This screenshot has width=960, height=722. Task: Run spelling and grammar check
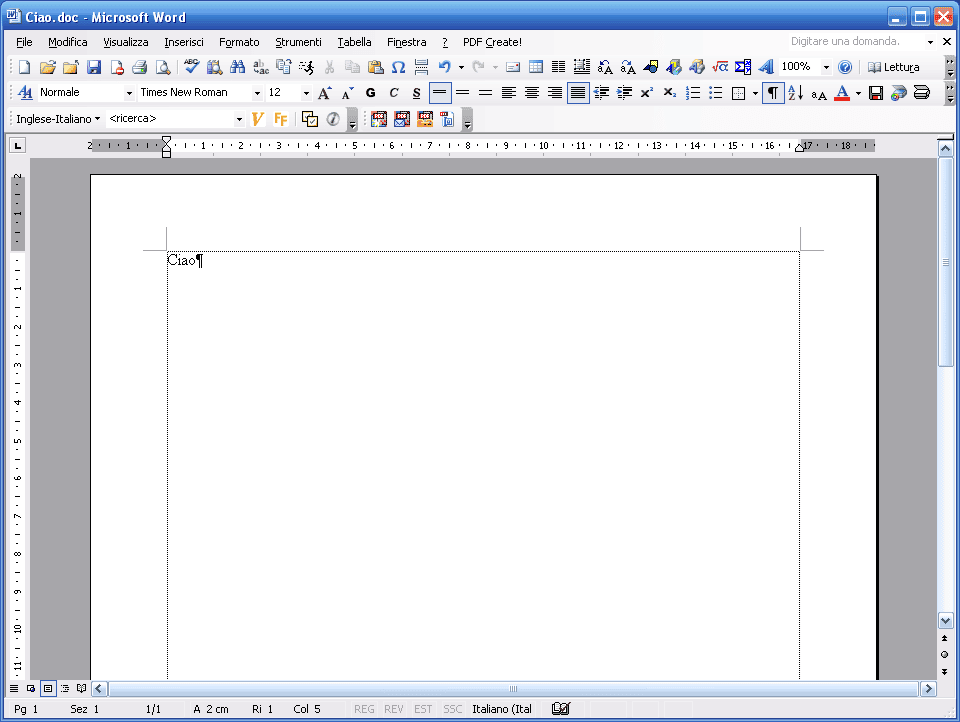[x=192, y=67]
